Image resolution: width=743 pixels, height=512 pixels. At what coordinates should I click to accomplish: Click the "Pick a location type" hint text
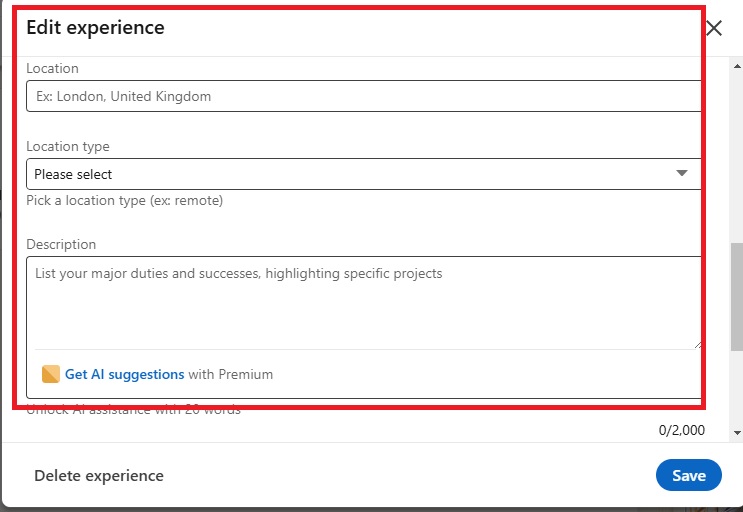124,200
